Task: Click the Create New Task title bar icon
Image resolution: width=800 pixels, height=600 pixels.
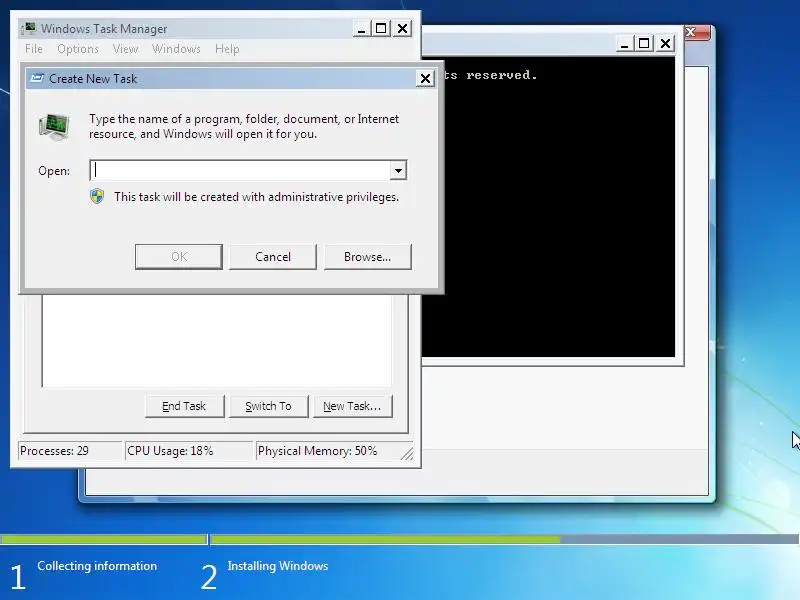Action: (37, 78)
